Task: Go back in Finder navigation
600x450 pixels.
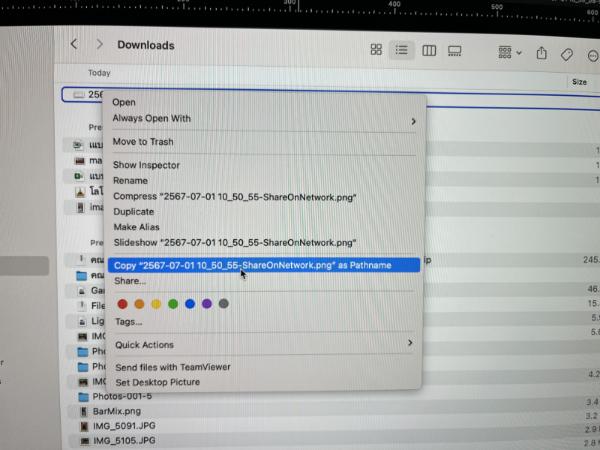Action: [x=74, y=44]
